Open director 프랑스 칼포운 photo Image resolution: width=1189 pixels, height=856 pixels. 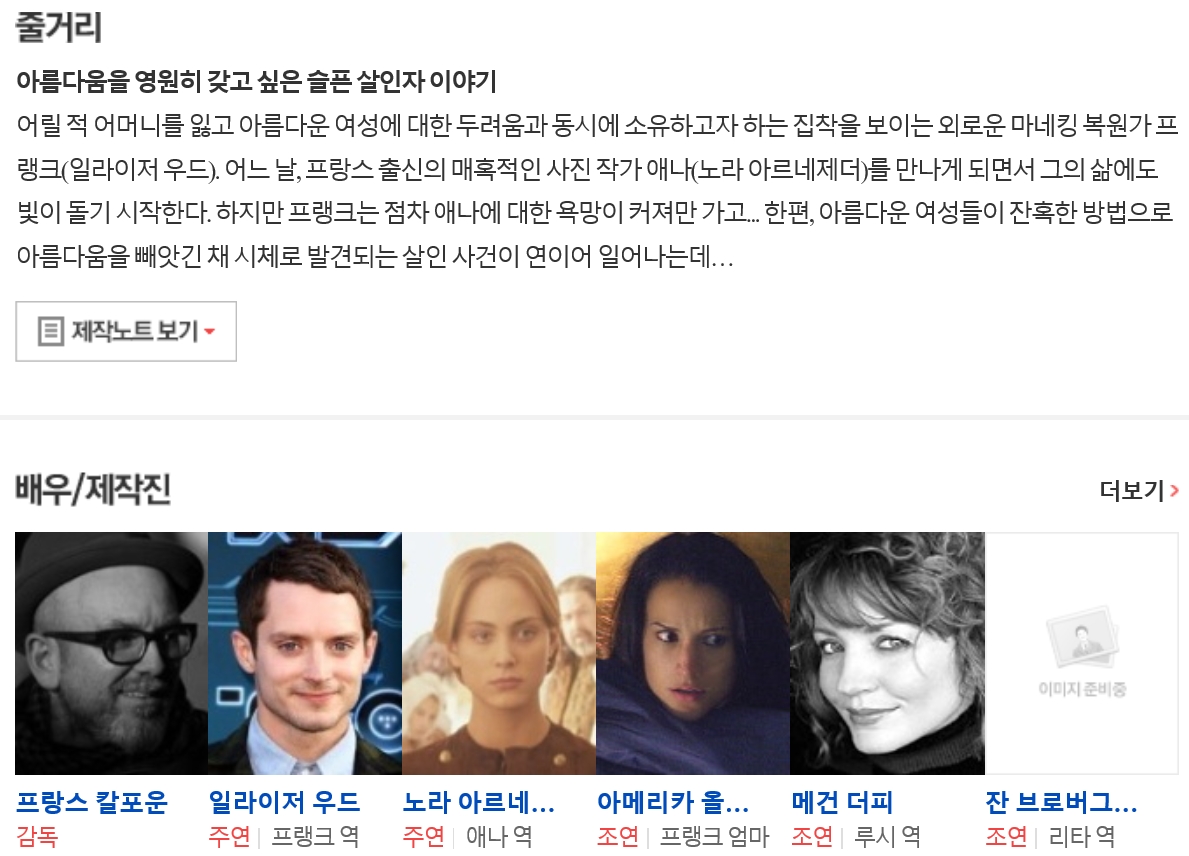(x=111, y=653)
